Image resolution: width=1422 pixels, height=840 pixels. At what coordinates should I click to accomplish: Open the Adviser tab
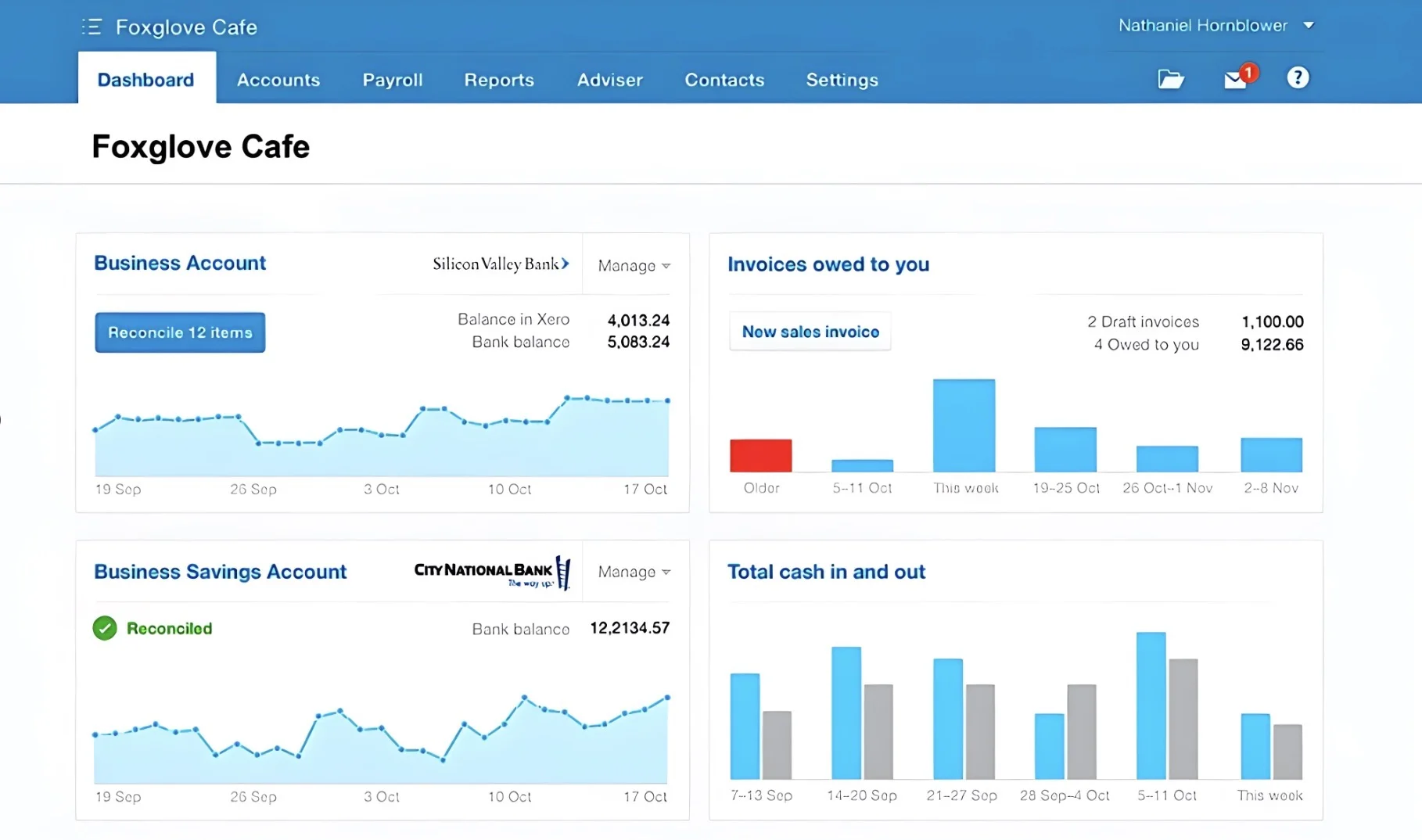(610, 80)
